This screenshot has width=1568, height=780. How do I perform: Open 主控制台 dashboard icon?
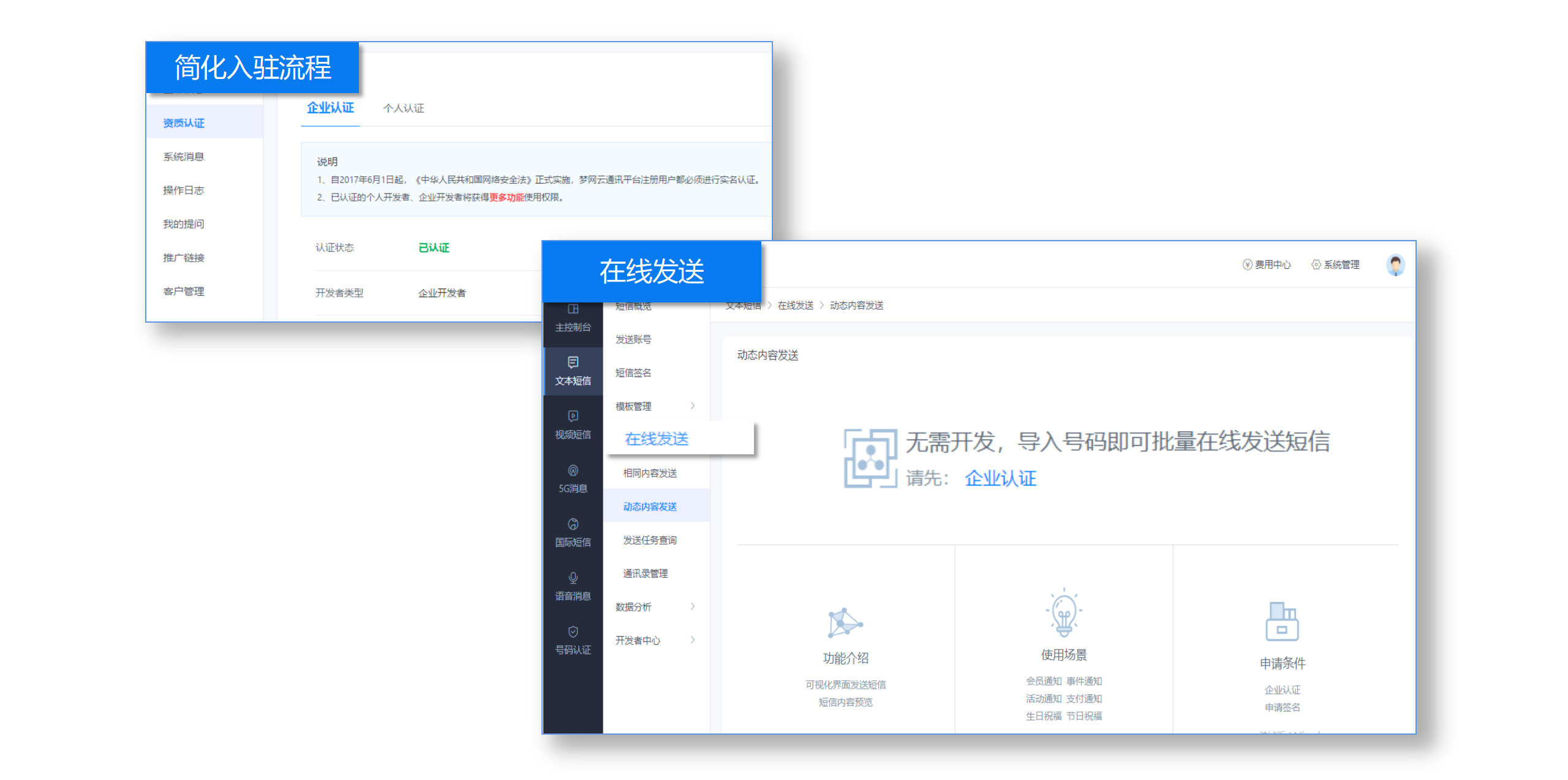click(x=573, y=310)
